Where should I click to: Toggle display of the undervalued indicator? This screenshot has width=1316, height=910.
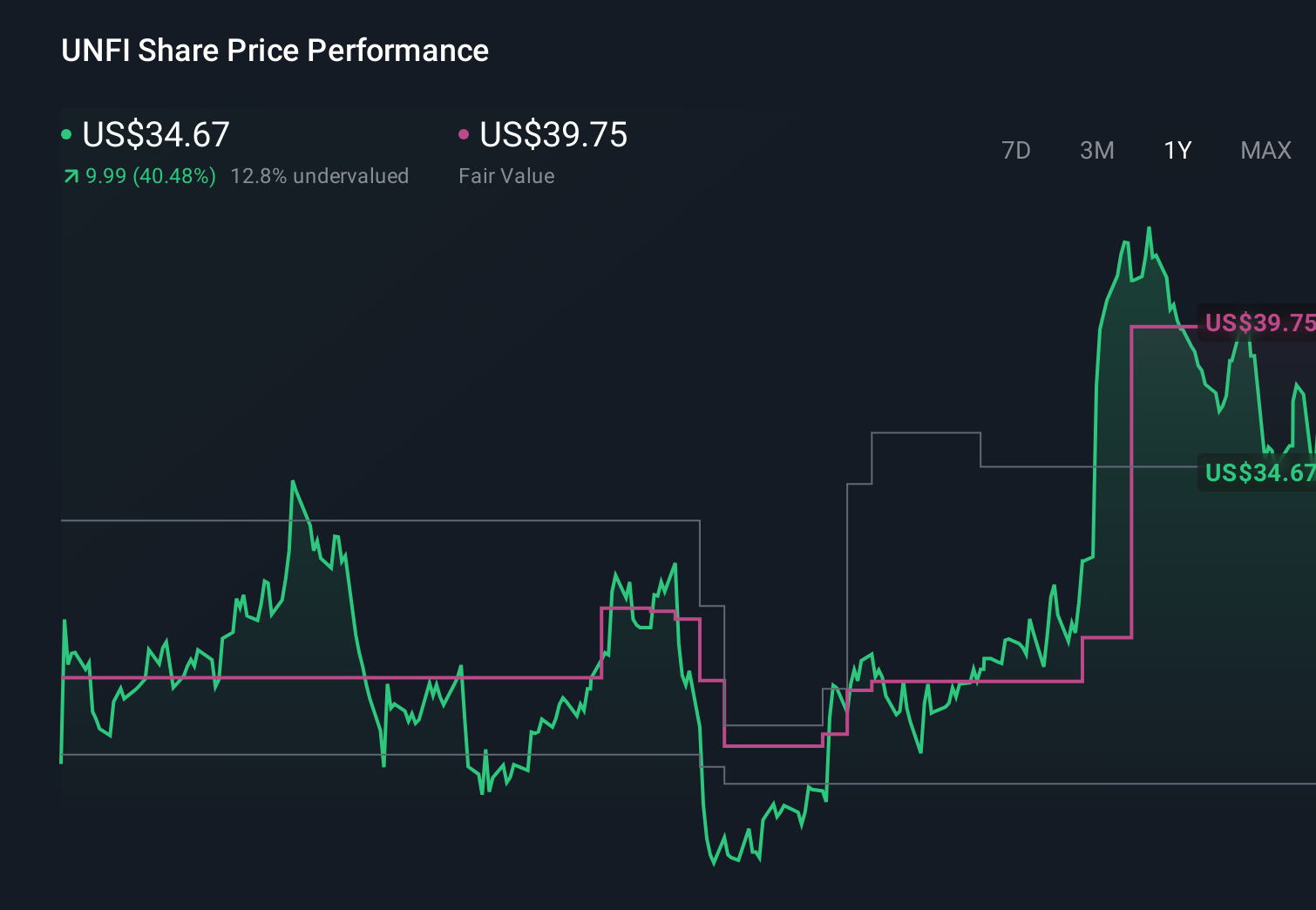(x=320, y=176)
